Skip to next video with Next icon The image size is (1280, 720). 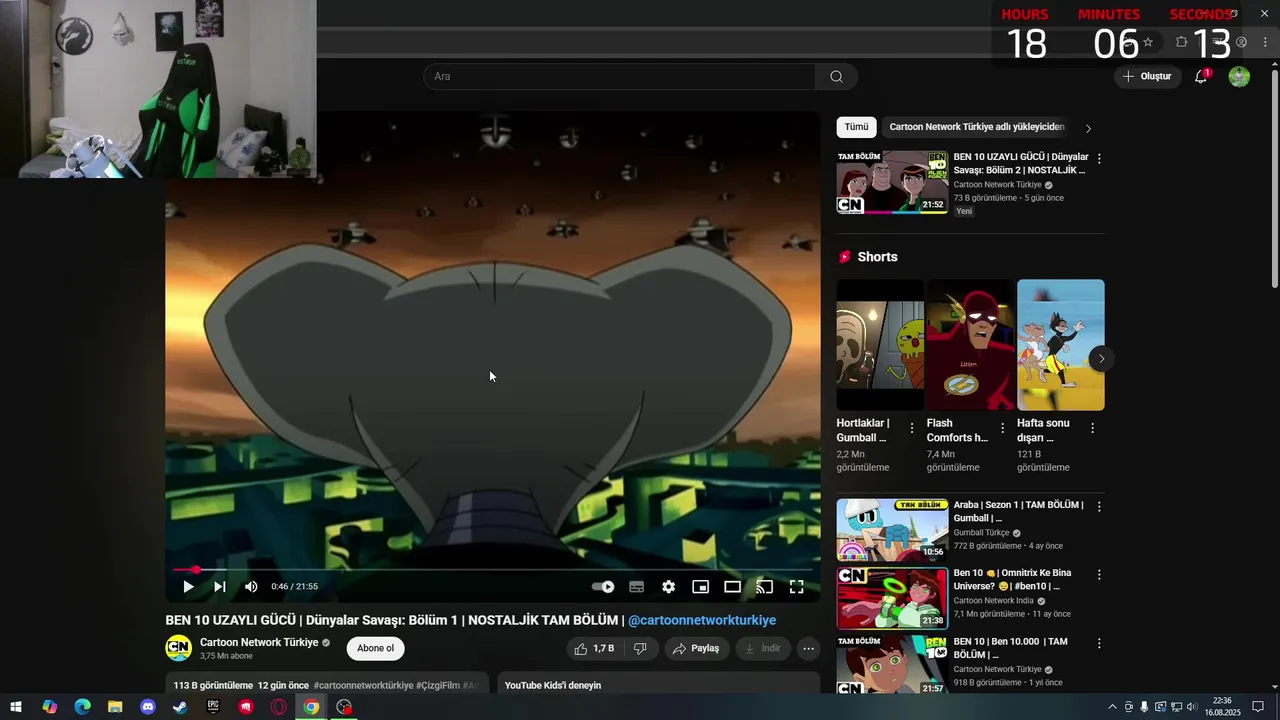click(220, 587)
